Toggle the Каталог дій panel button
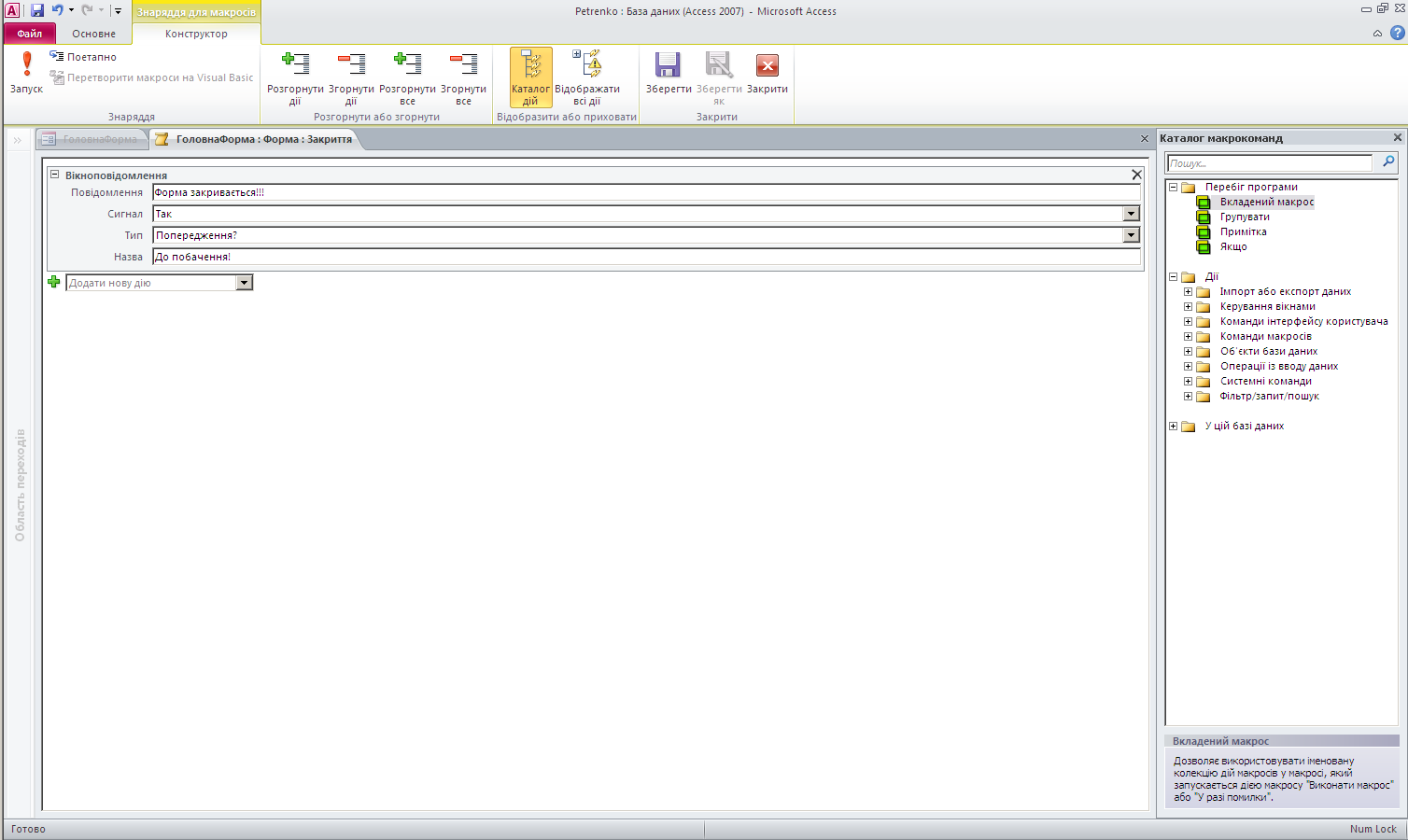 tap(530, 77)
